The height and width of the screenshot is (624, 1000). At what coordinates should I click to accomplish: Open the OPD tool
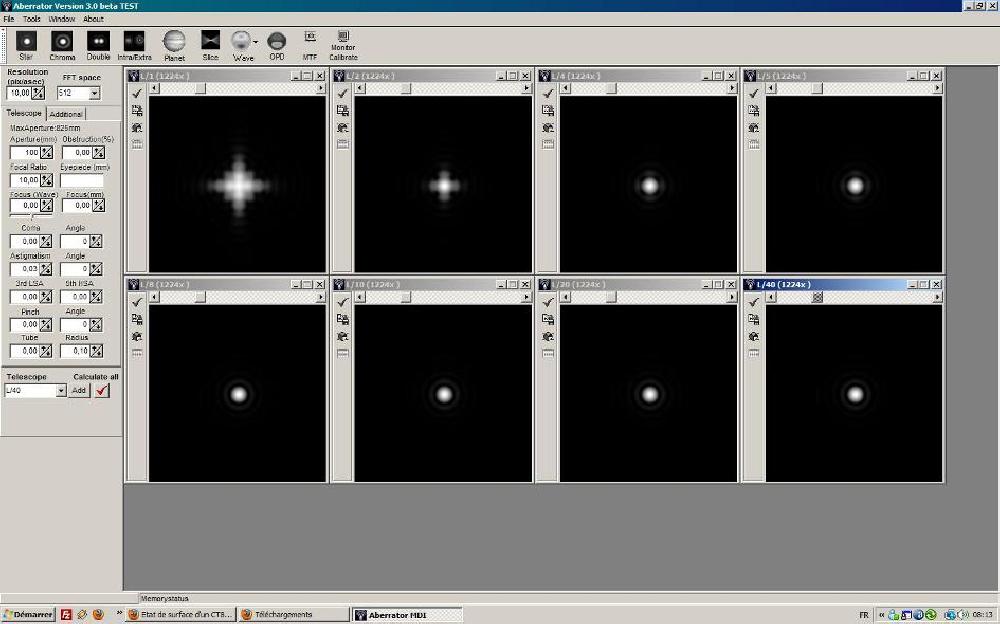pos(276,45)
